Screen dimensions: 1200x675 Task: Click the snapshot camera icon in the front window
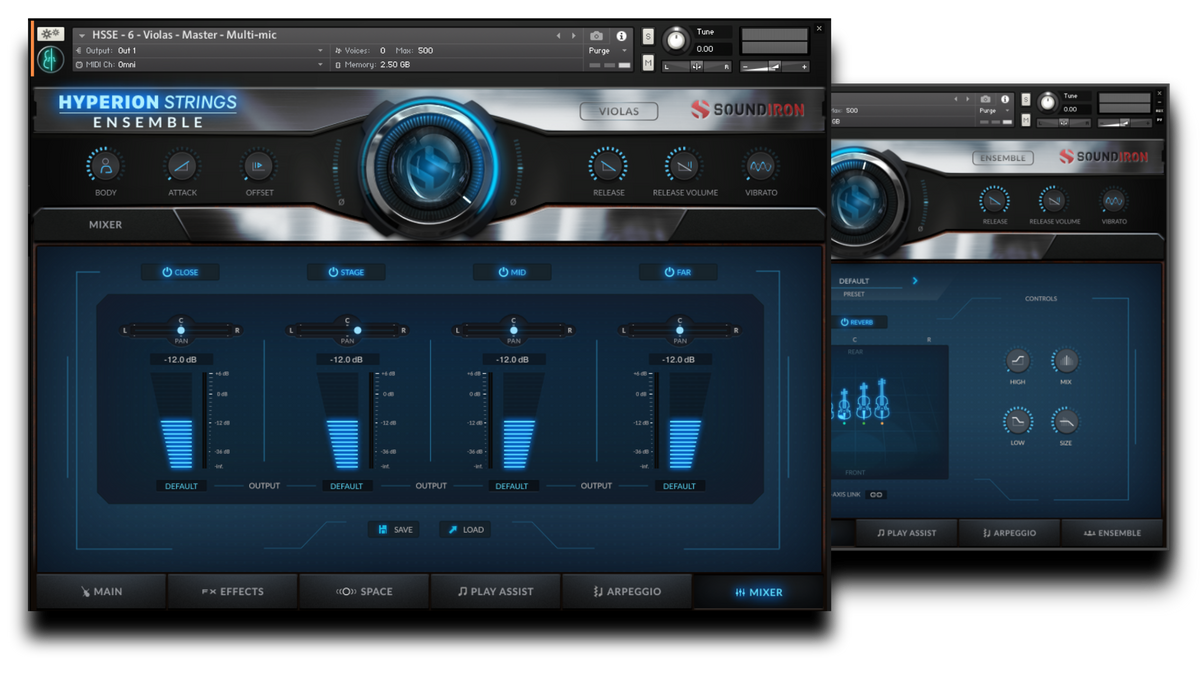point(597,36)
